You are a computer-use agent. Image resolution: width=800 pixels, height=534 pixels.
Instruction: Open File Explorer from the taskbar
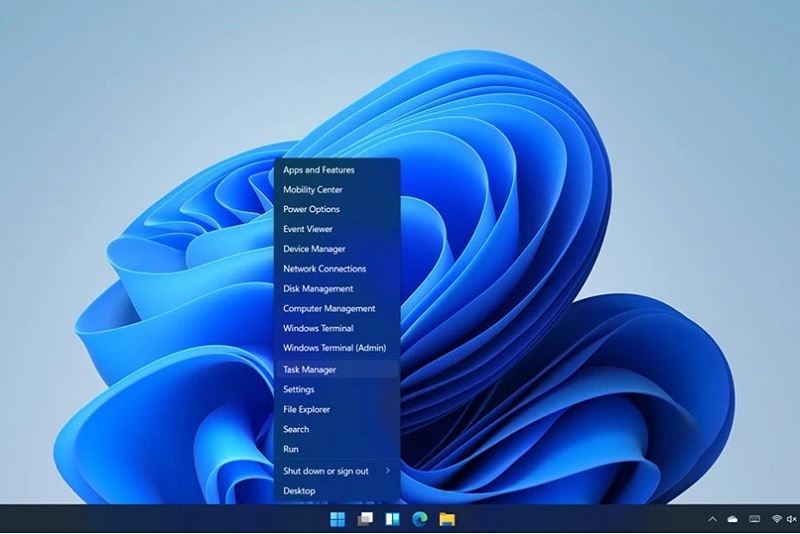[x=447, y=519]
